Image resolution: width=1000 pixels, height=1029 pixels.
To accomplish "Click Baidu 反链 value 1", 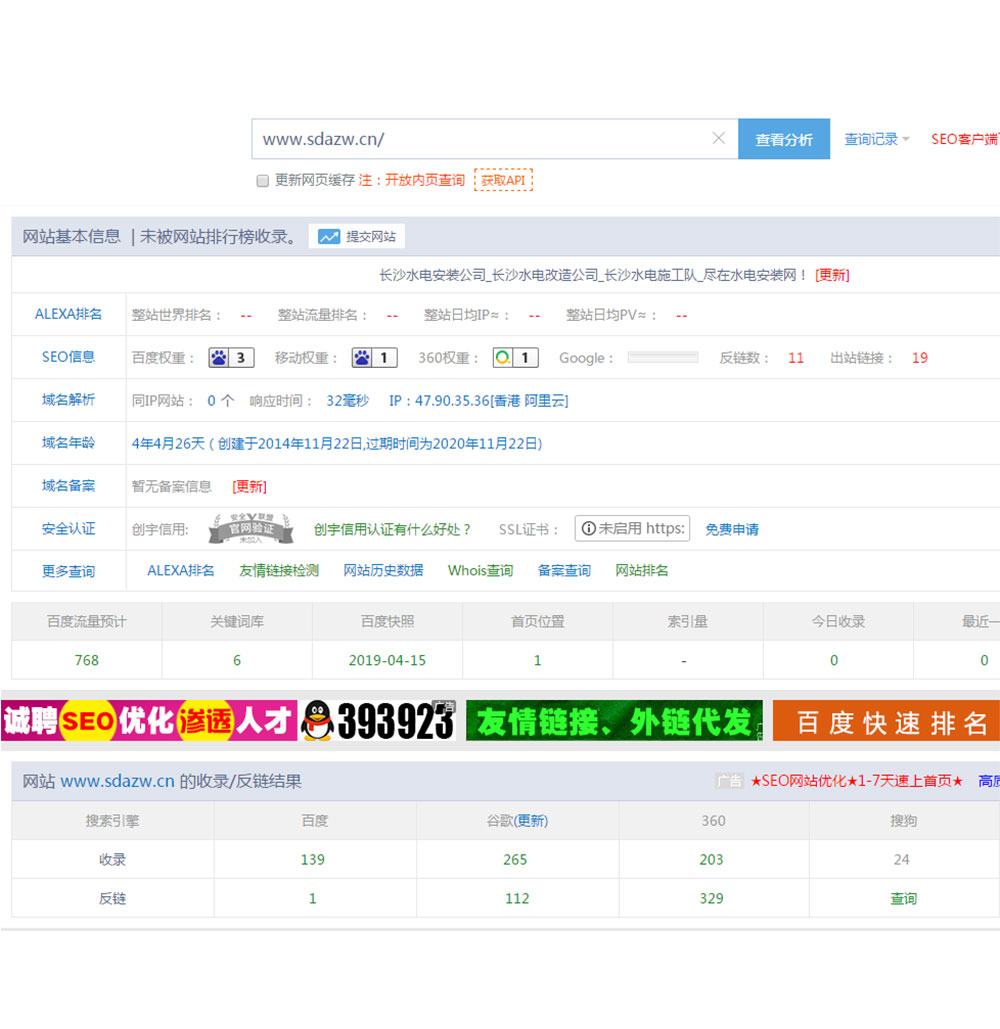I will 312,898.
